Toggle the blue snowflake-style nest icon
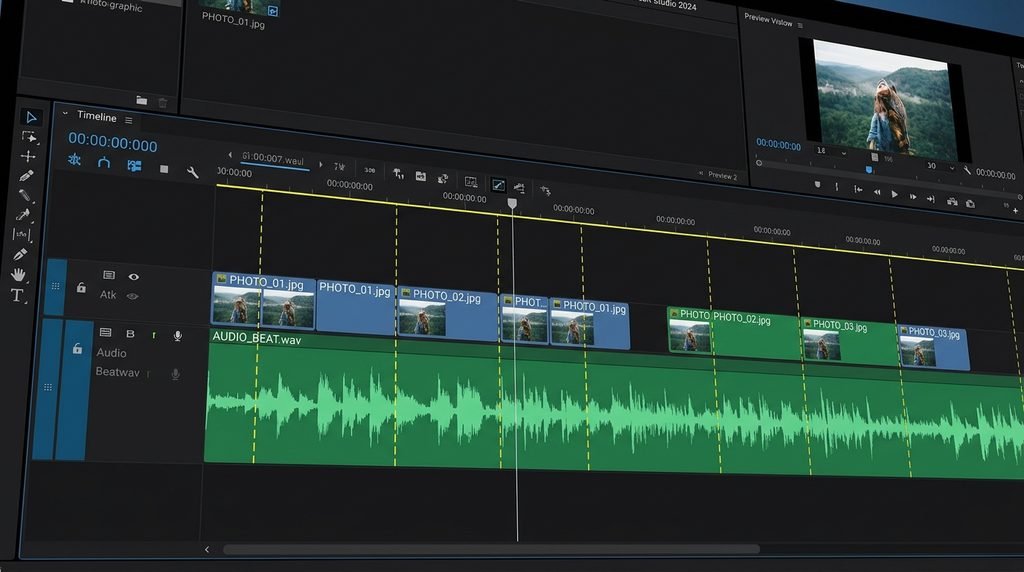The height and width of the screenshot is (572, 1024). (x=74, y=160)
